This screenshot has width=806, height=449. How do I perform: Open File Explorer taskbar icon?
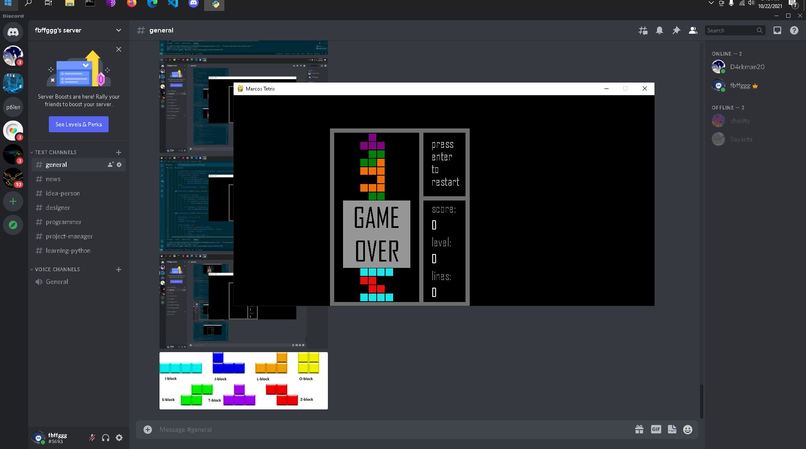pyautogui.click(x=69, y=4)
